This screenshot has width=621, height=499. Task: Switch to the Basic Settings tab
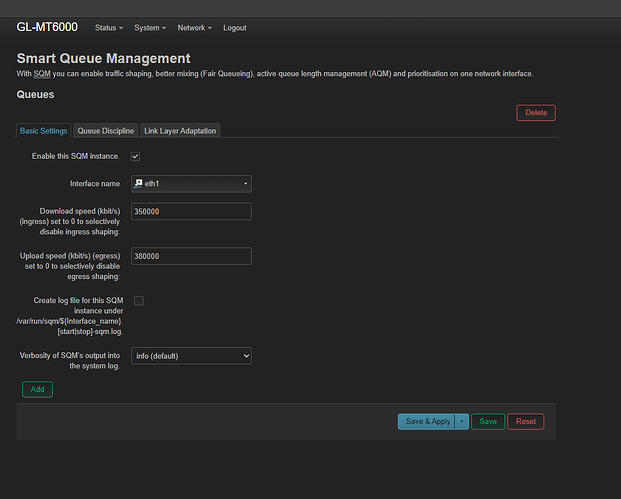[43, 131]
